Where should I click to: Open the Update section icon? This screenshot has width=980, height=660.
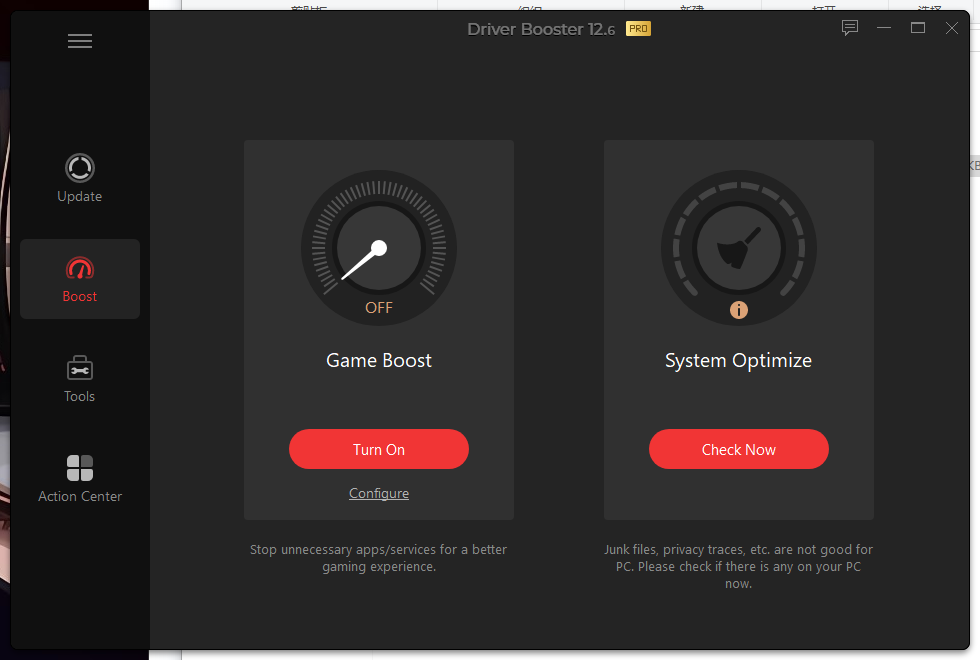pyautogui.click(x=80, y=168)
